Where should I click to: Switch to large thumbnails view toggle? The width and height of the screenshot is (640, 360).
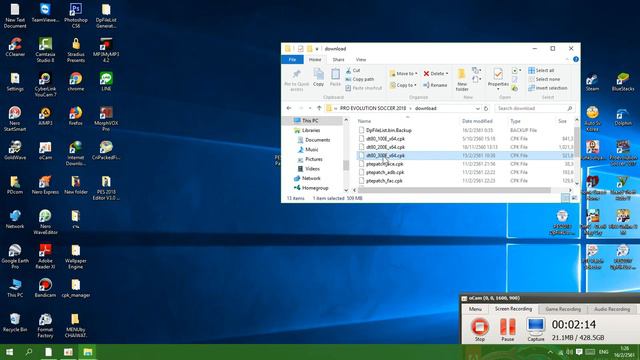point(574,198)
